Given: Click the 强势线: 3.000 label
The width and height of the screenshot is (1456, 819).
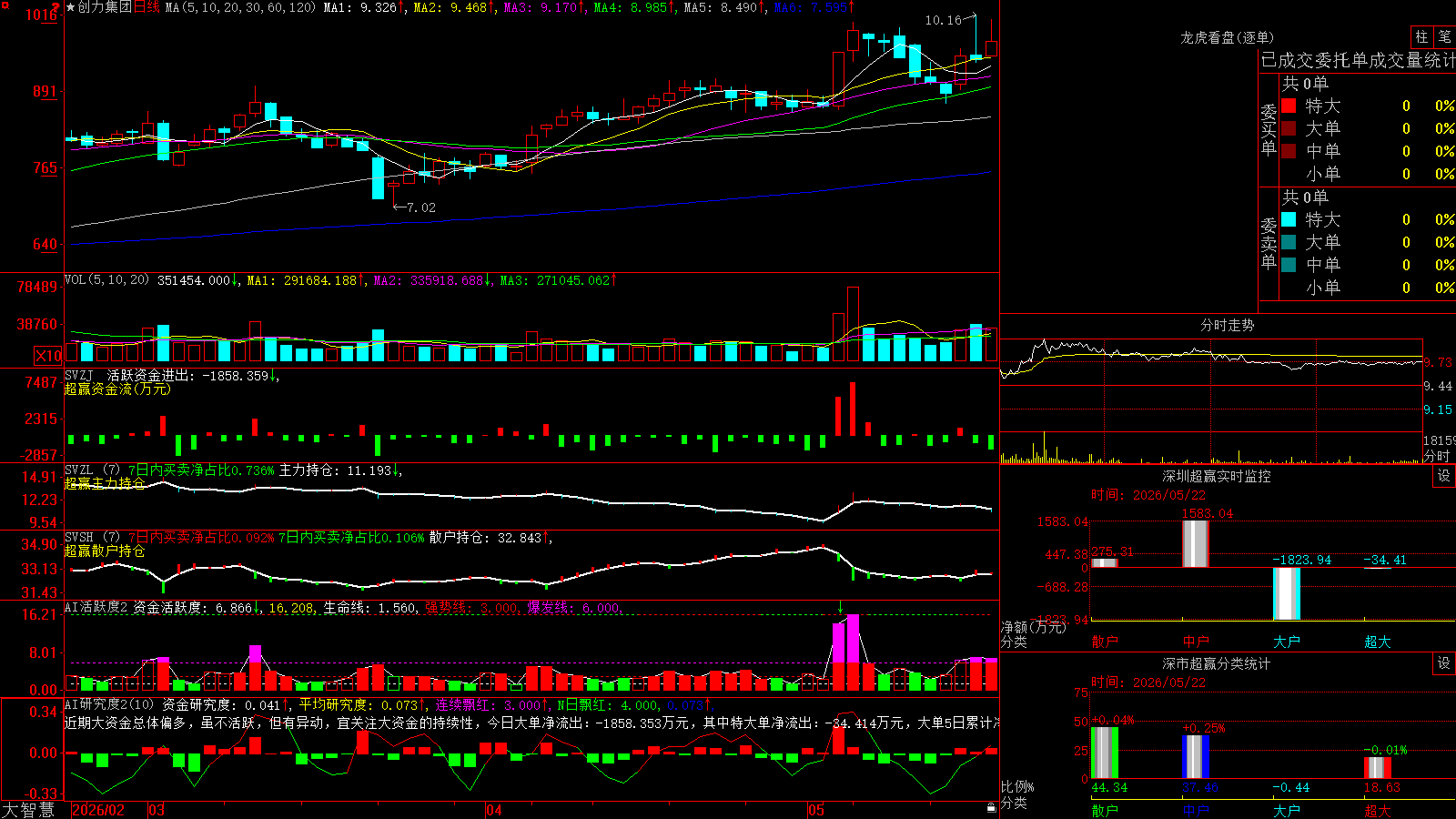Looking at the screenshot, I should 473,608.
